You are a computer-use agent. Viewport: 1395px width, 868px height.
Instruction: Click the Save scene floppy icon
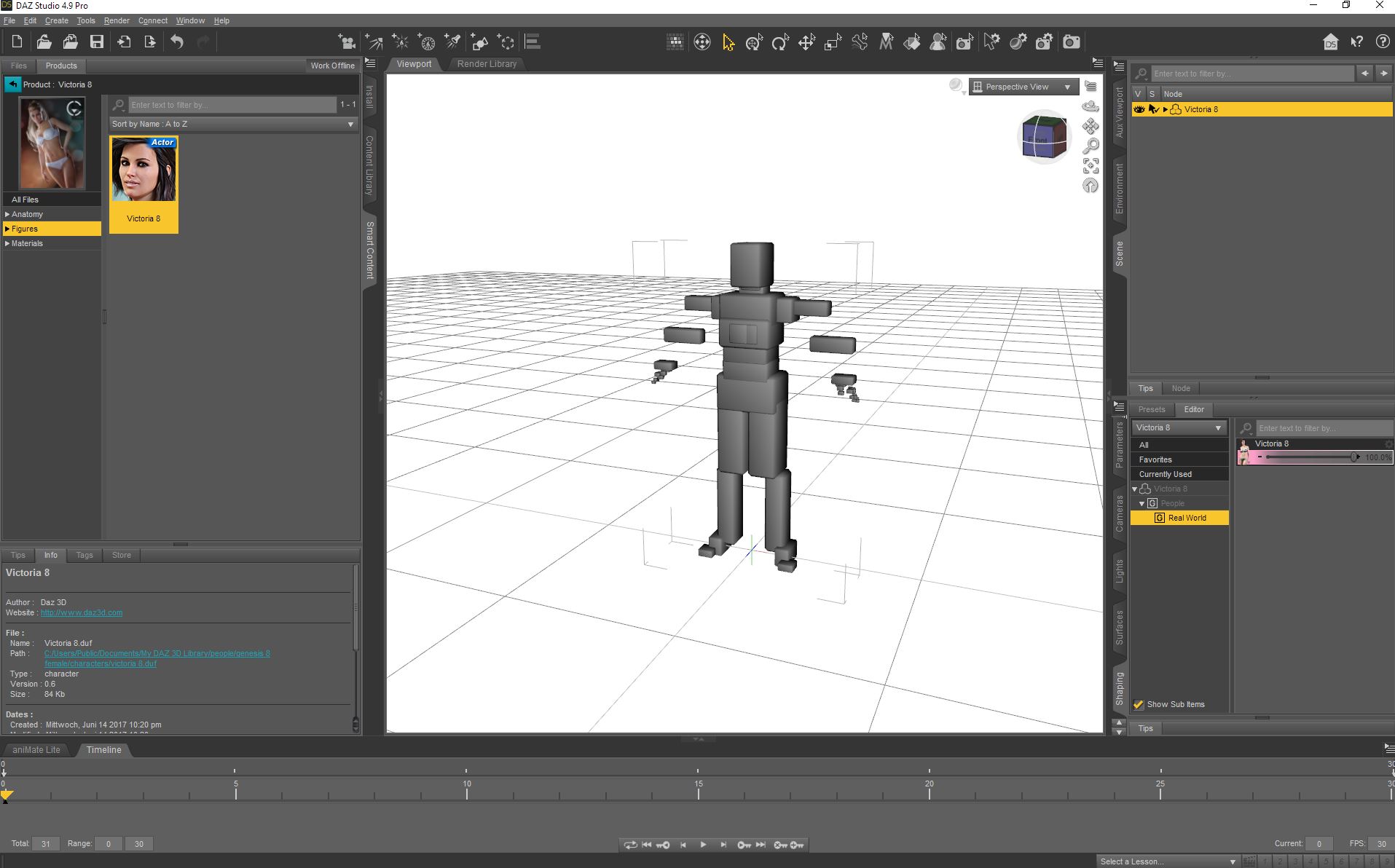pos(97,42)
